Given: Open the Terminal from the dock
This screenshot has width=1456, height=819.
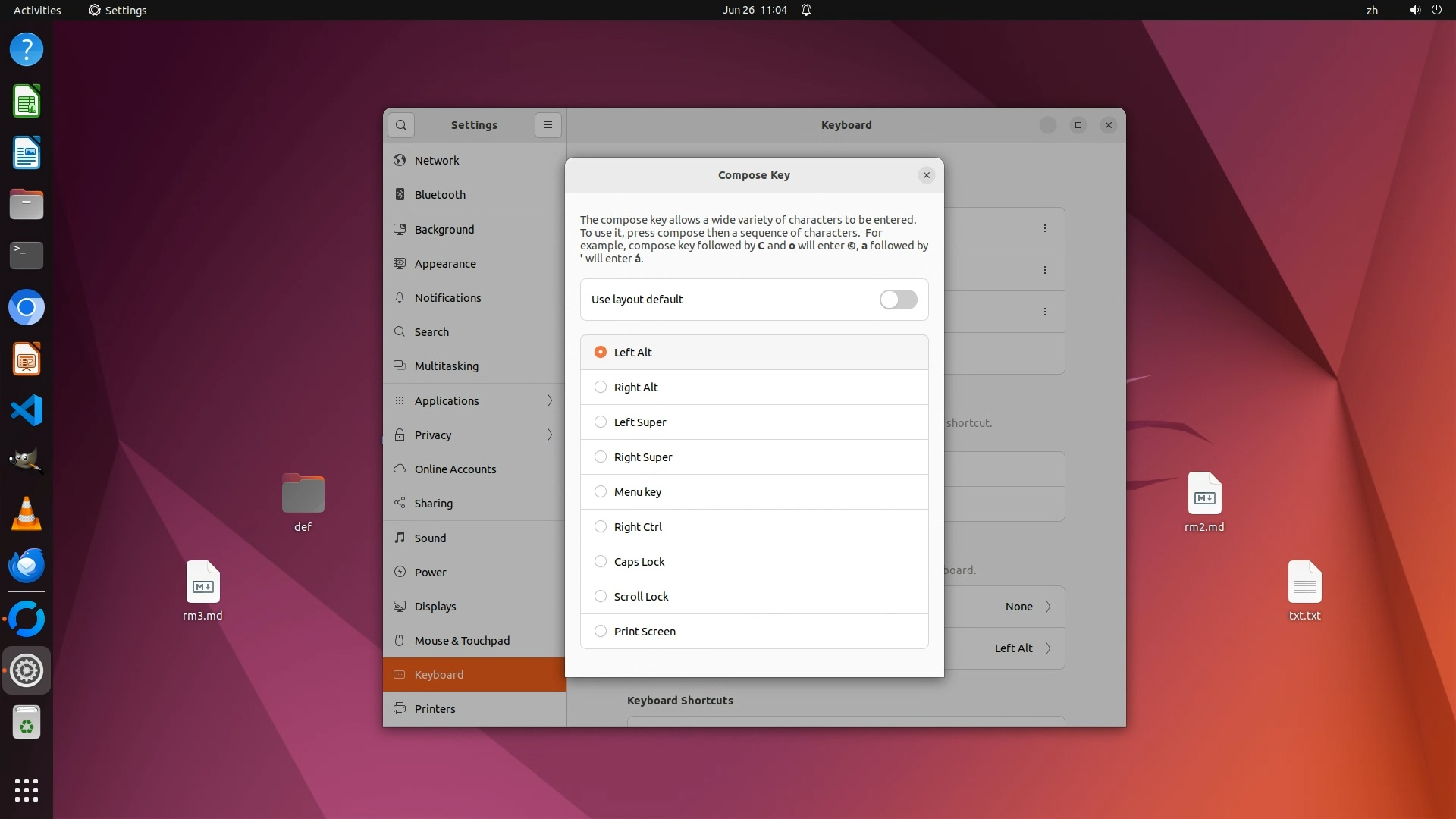Looking at the screenshot, I should click(27, 256).
